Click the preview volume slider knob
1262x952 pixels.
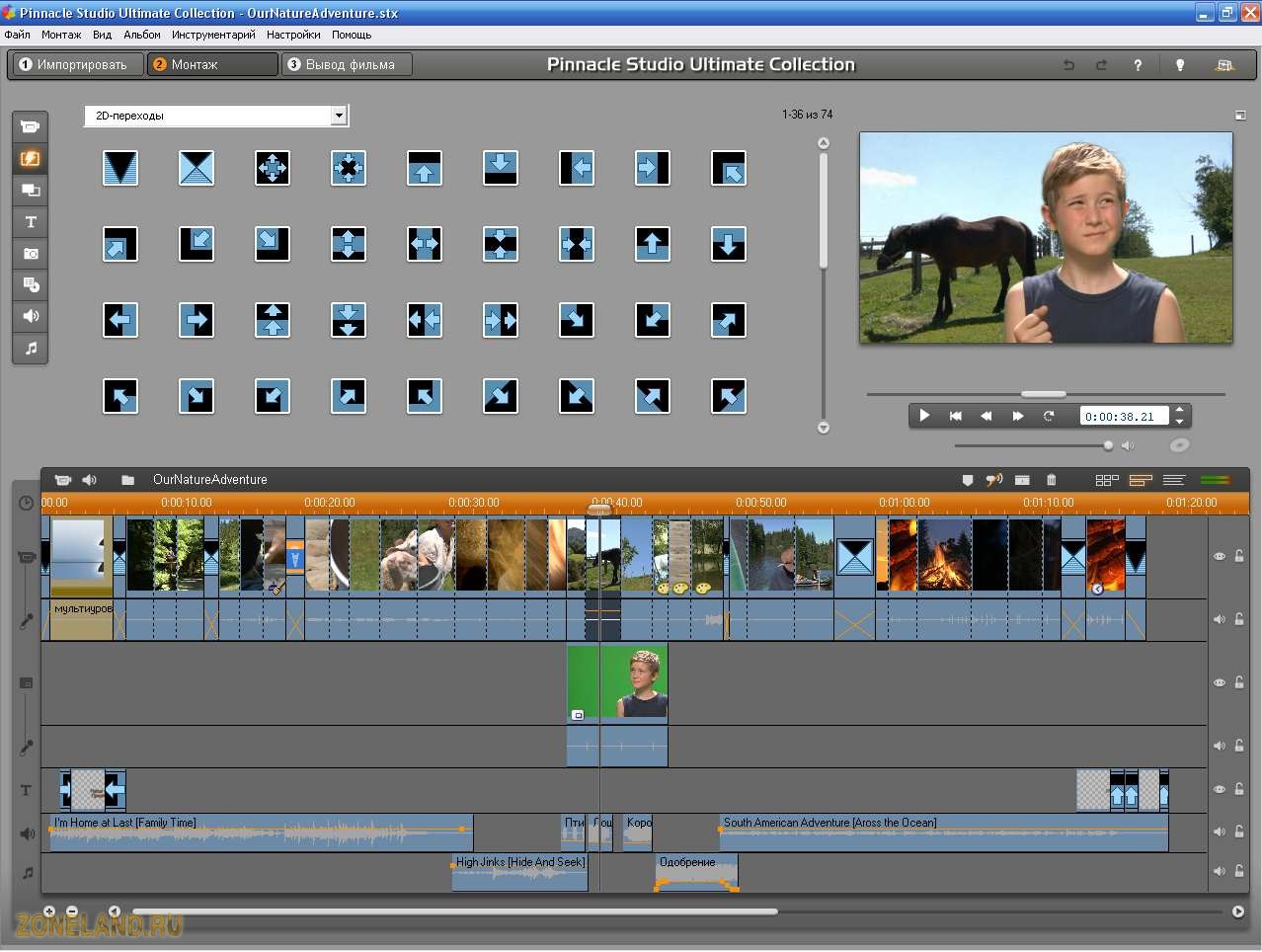[x=1109, y=445]
